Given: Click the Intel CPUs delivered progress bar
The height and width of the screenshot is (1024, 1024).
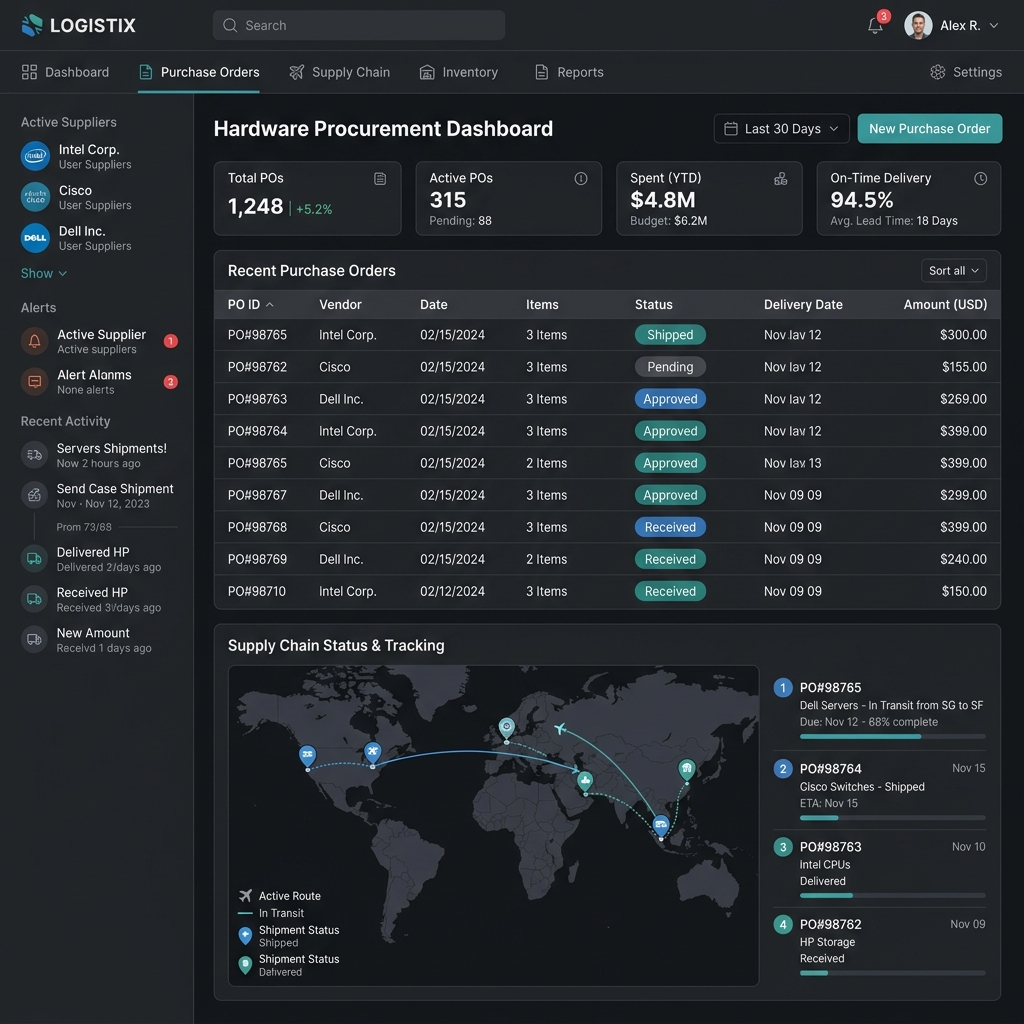Looking at the screenshot, I should 892,895.
